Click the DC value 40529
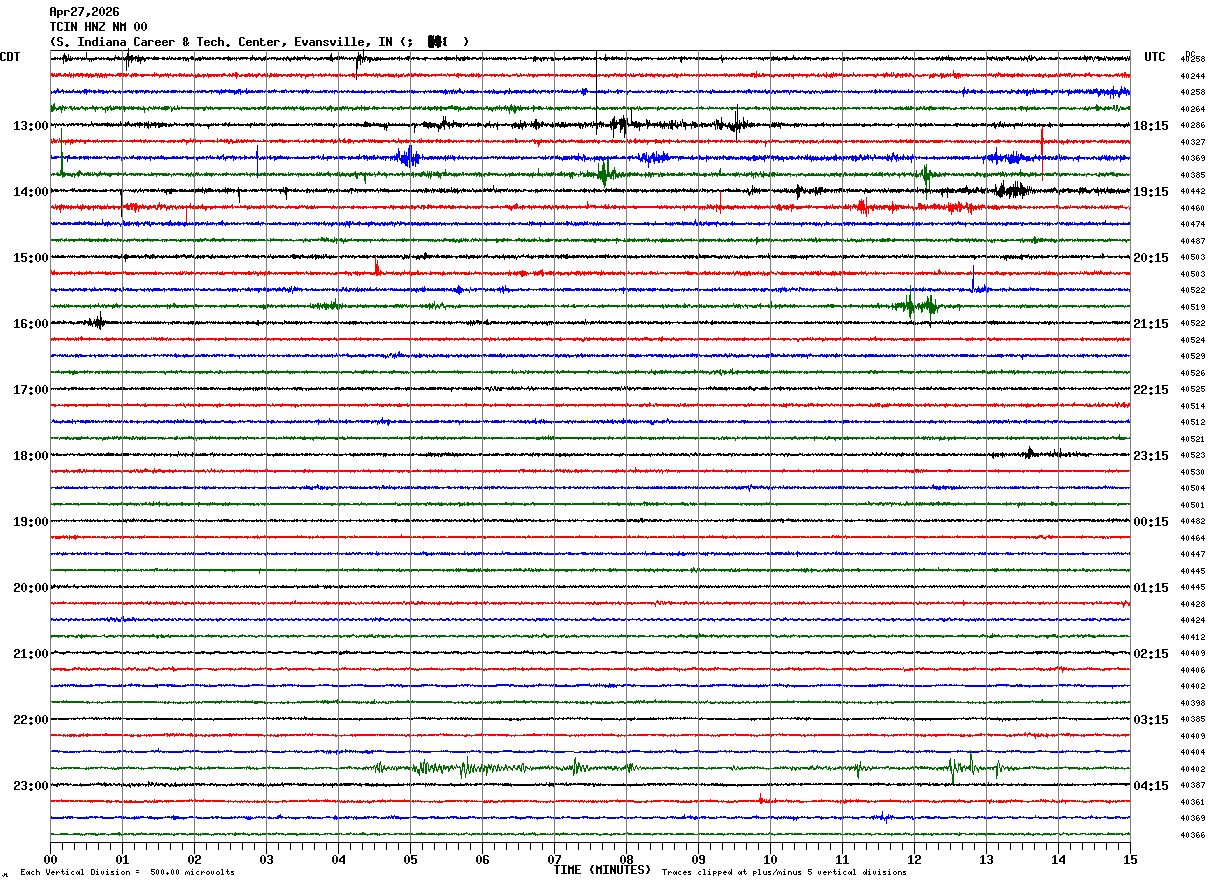This screenshot has height=886, width=1210. pos(1193,356)
